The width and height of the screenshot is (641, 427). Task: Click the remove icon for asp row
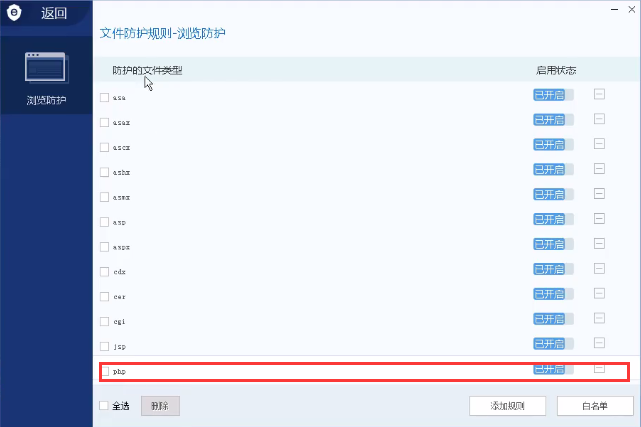pyautogui.click(x=599, y=220)
